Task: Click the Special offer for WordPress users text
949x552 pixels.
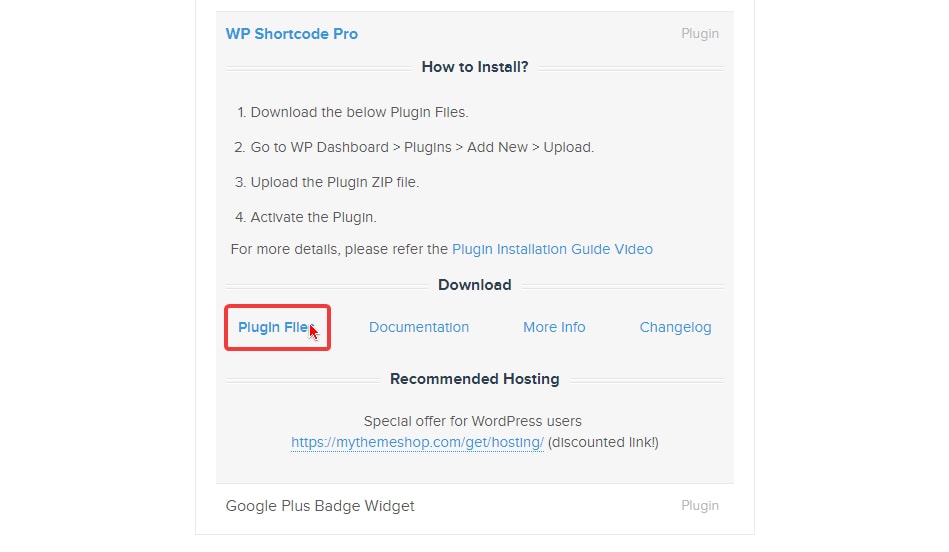Action: [473, 421]
